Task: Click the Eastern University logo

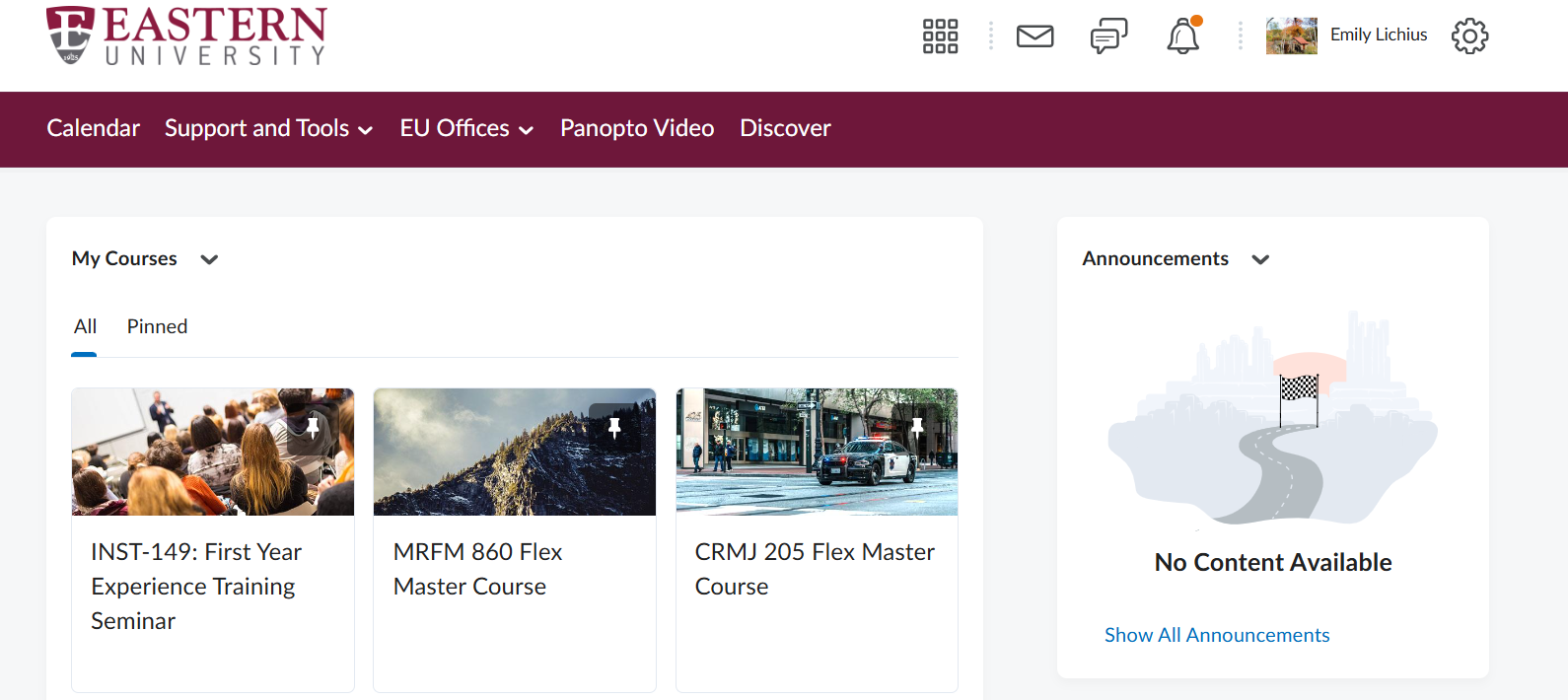Action: pos(186,36)
